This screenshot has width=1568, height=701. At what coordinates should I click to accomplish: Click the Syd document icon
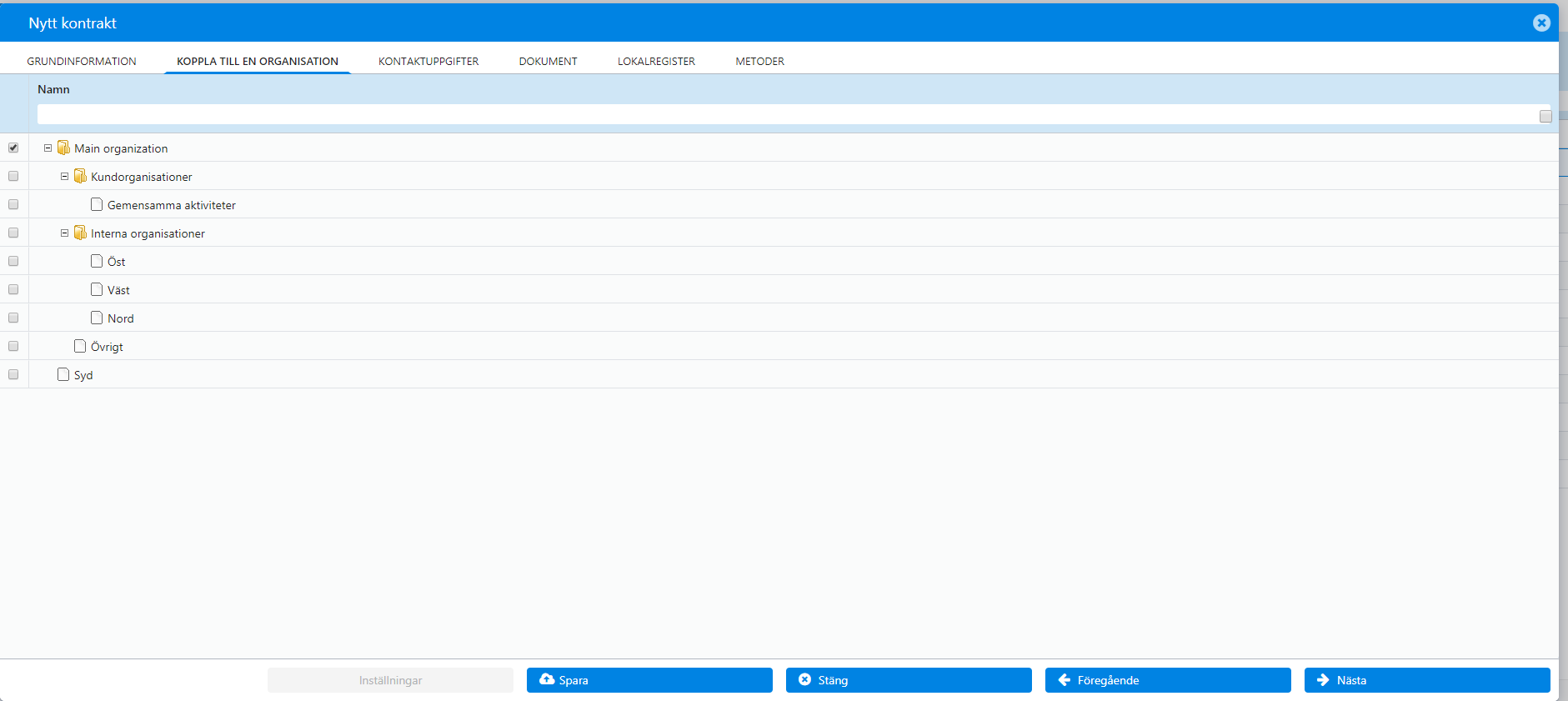point(63,374)
